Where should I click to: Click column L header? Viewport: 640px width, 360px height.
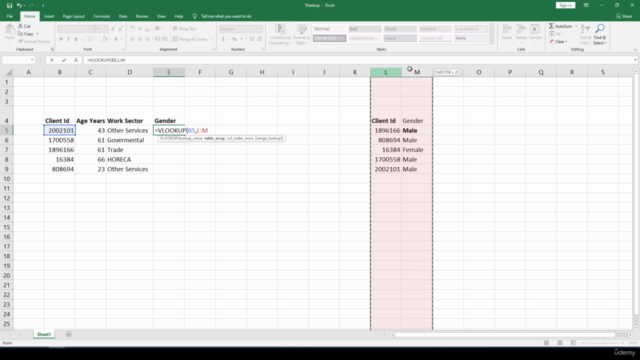coord(386,72)
